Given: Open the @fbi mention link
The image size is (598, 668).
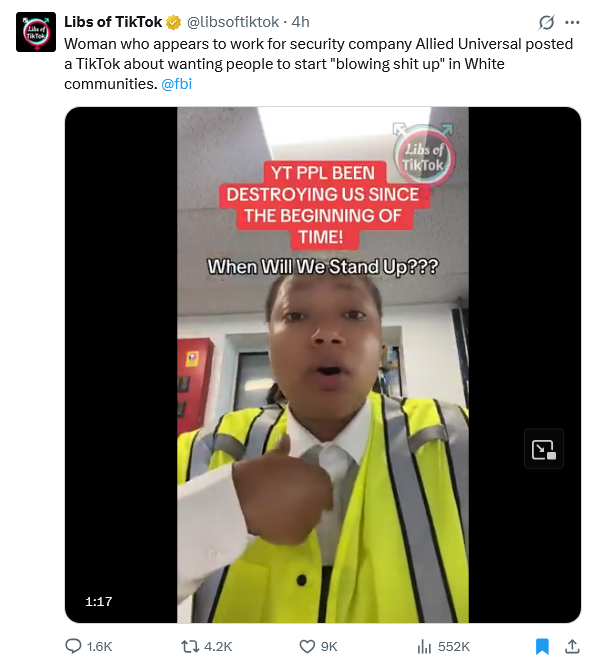Looking at the screenshot, I should pos(176,84).
